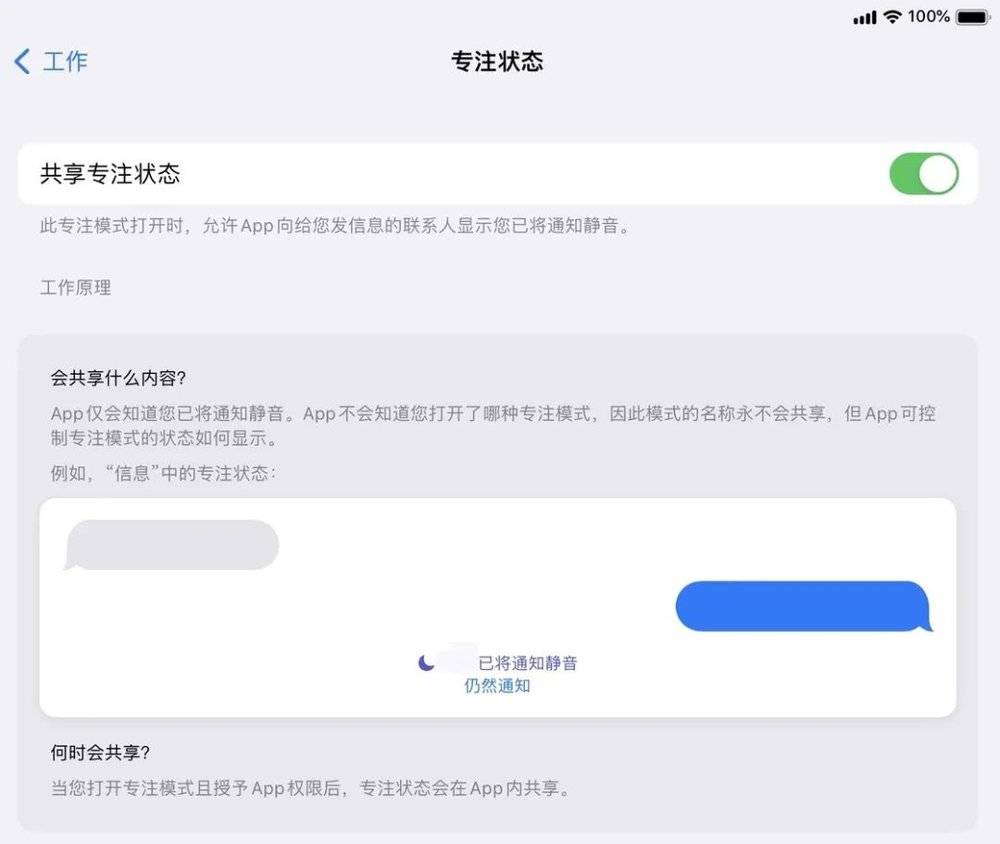
Task: Tap the 已将通知静音 status text
Action: coord(527,663)
